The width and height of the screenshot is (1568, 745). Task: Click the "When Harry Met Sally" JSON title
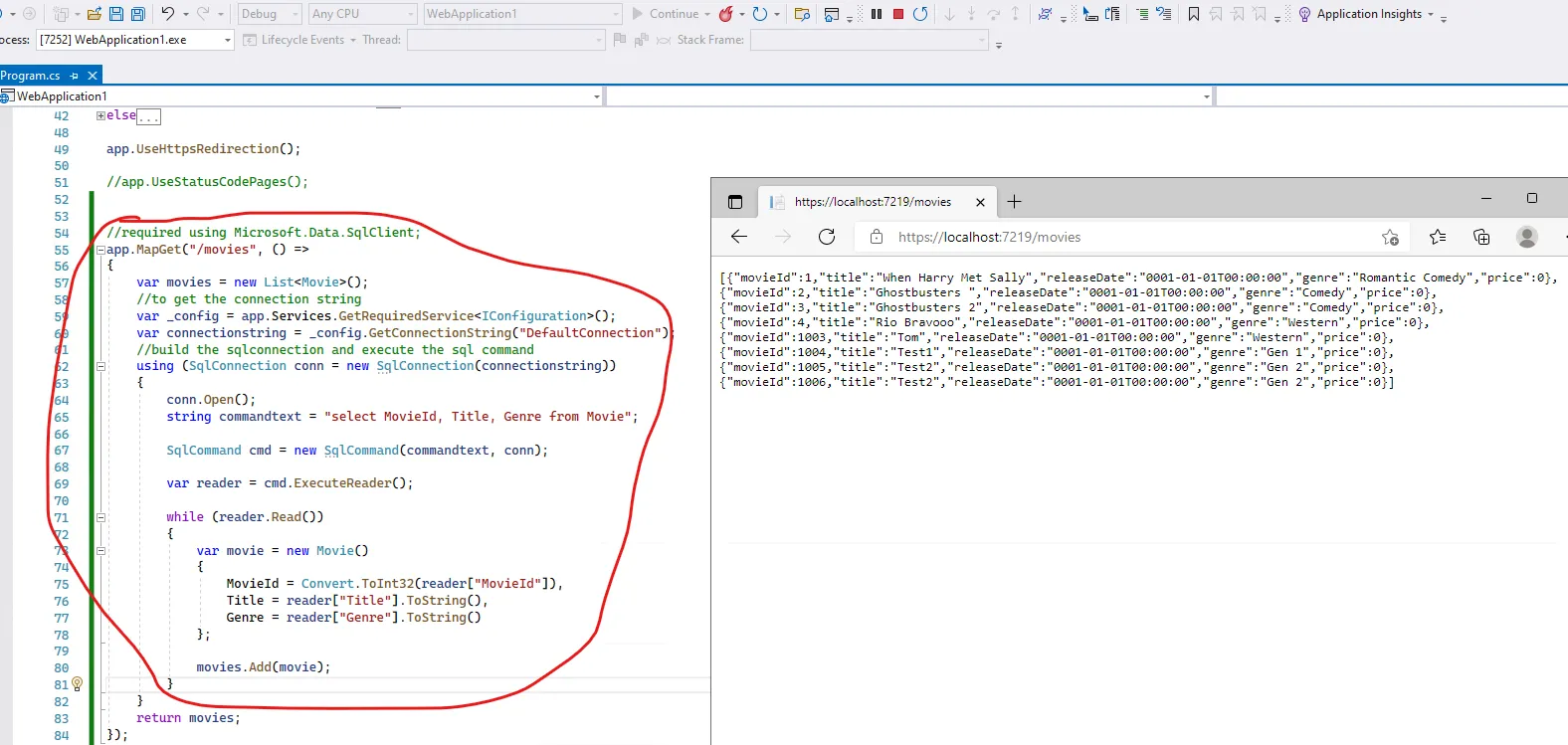click(955, 278)
